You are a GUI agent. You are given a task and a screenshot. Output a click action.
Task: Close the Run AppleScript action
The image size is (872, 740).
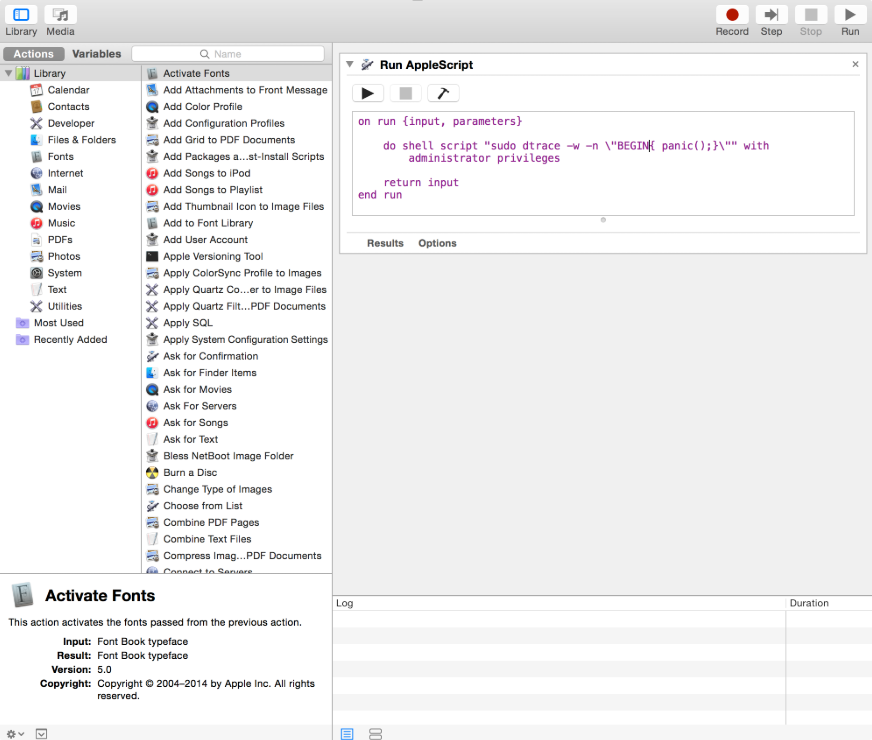[855, 64]
